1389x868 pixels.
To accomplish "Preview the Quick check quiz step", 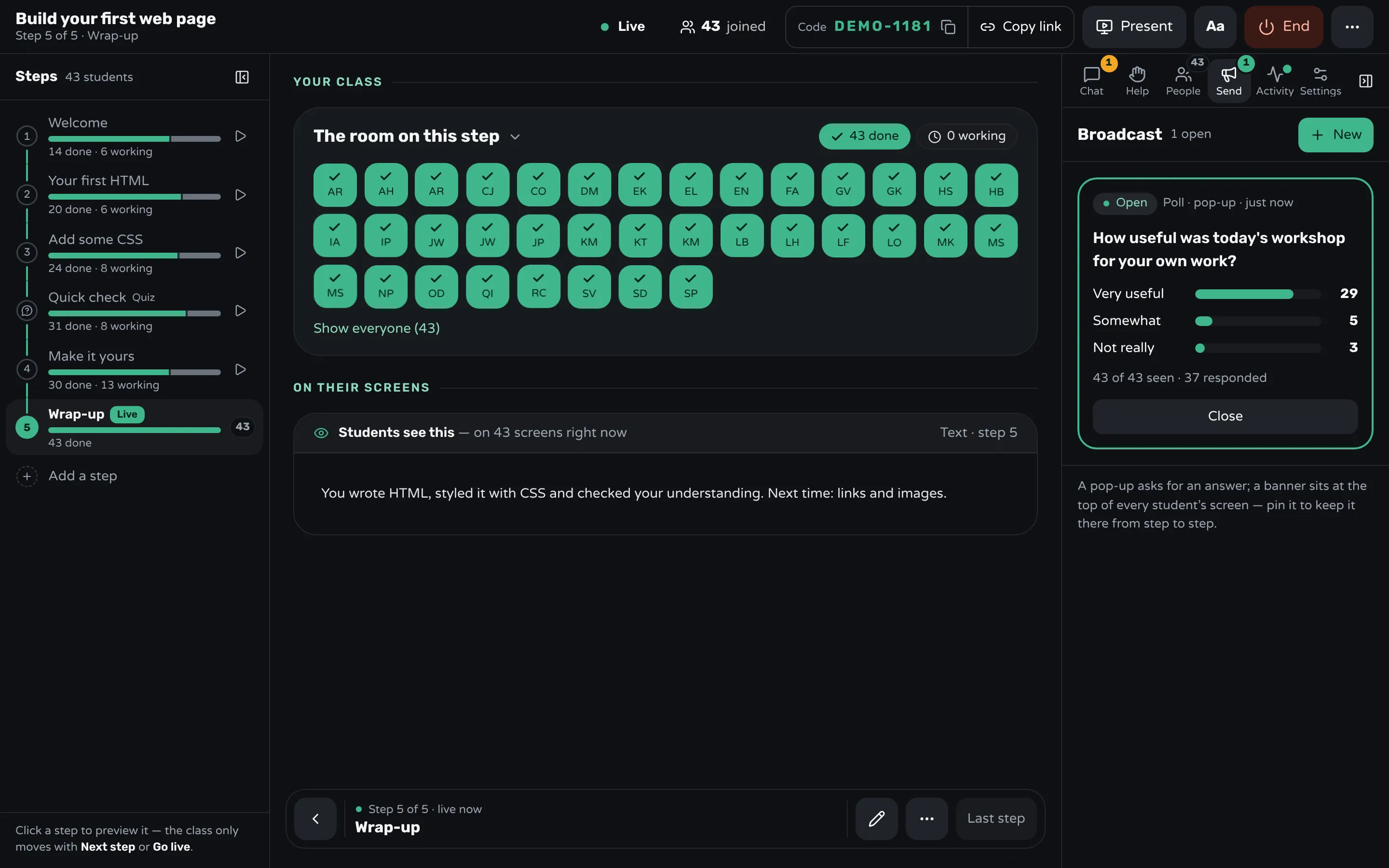I will pos(241,311).
